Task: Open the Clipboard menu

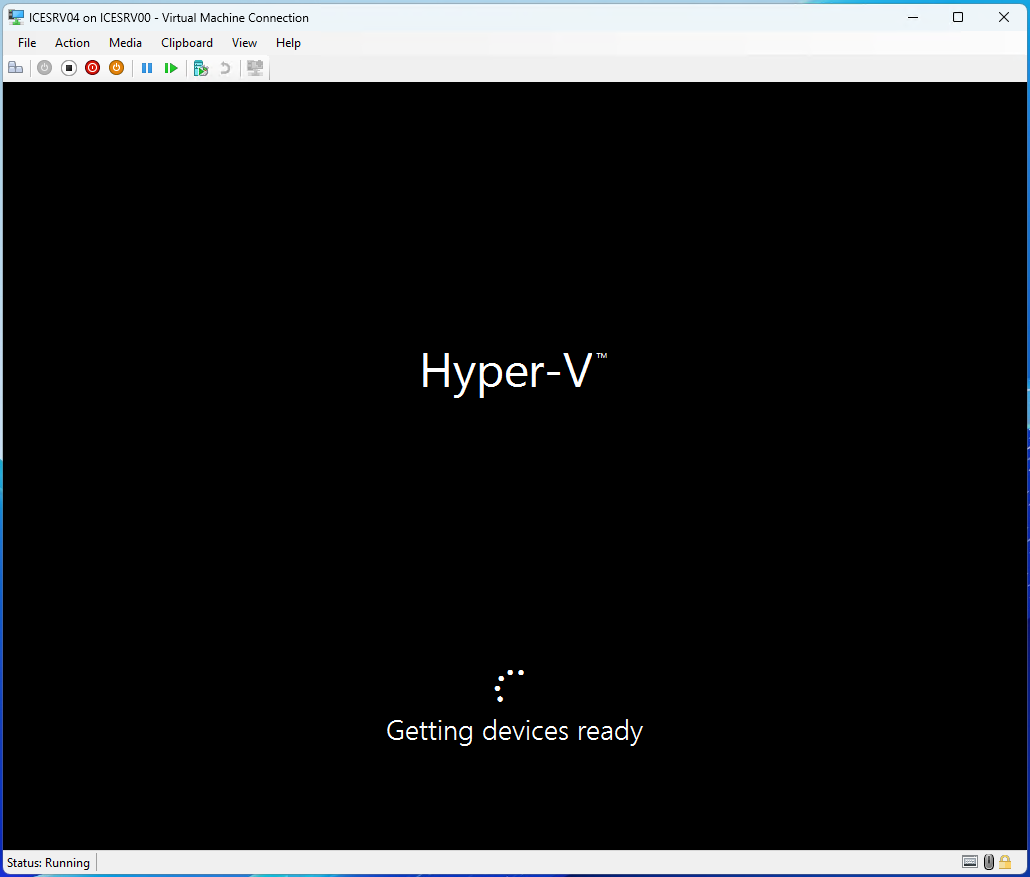Action: 187,43
